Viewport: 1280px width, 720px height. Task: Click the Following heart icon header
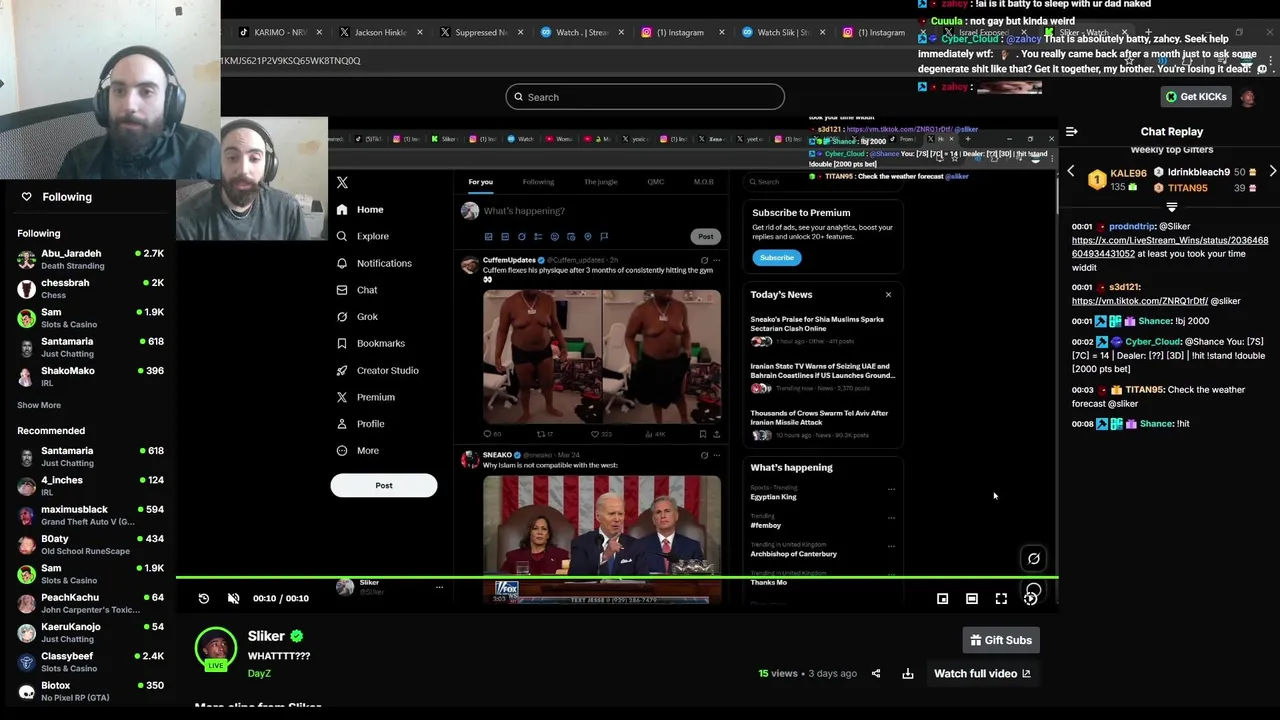(x=26, y=197)
